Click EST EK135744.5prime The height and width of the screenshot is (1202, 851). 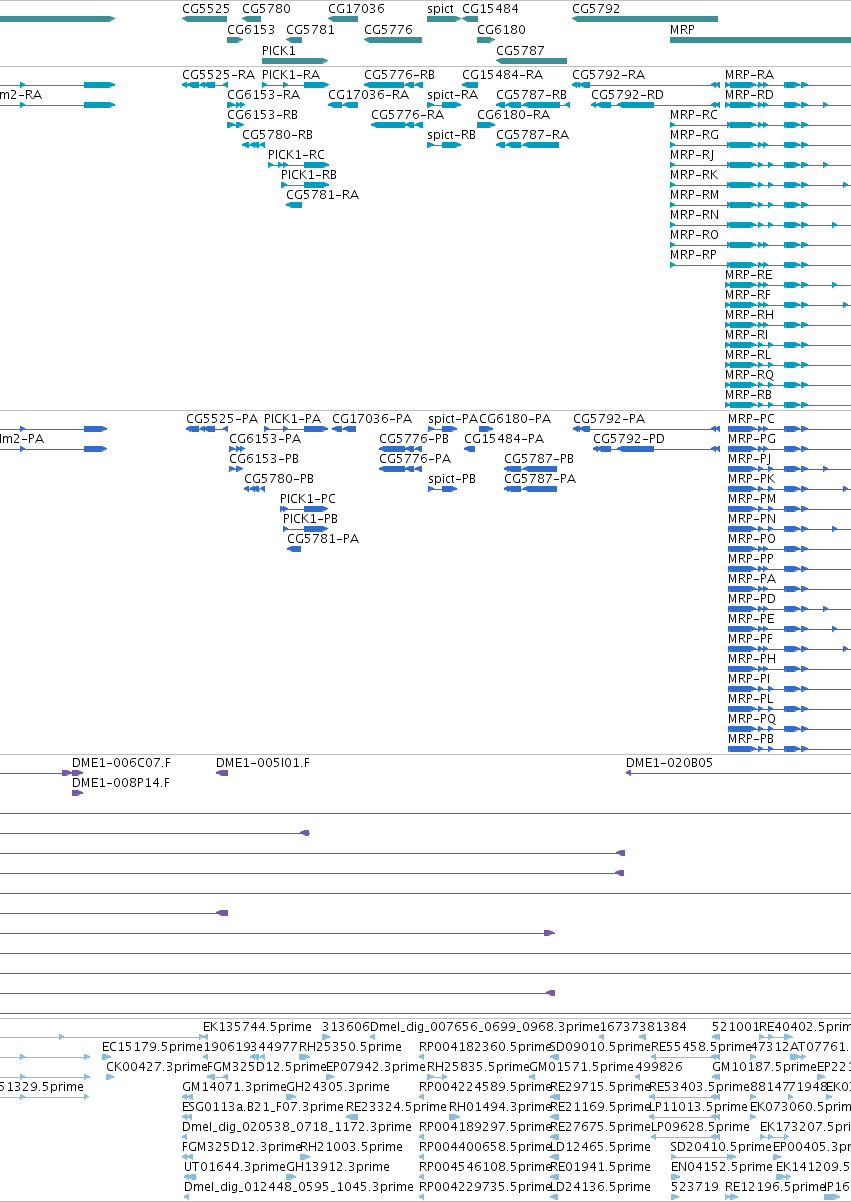(258, 1027)
